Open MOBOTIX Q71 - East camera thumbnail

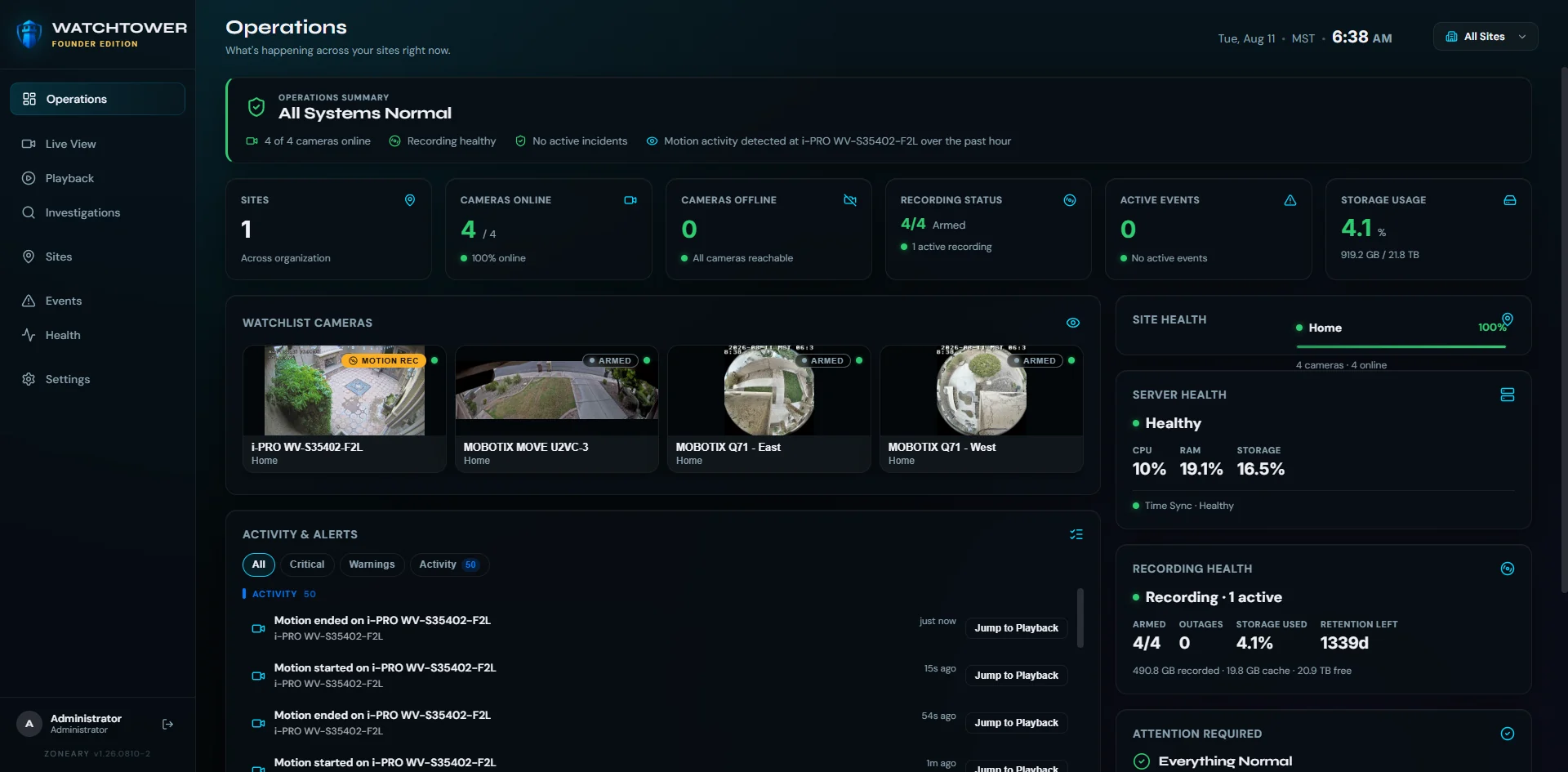coord(769,390)
